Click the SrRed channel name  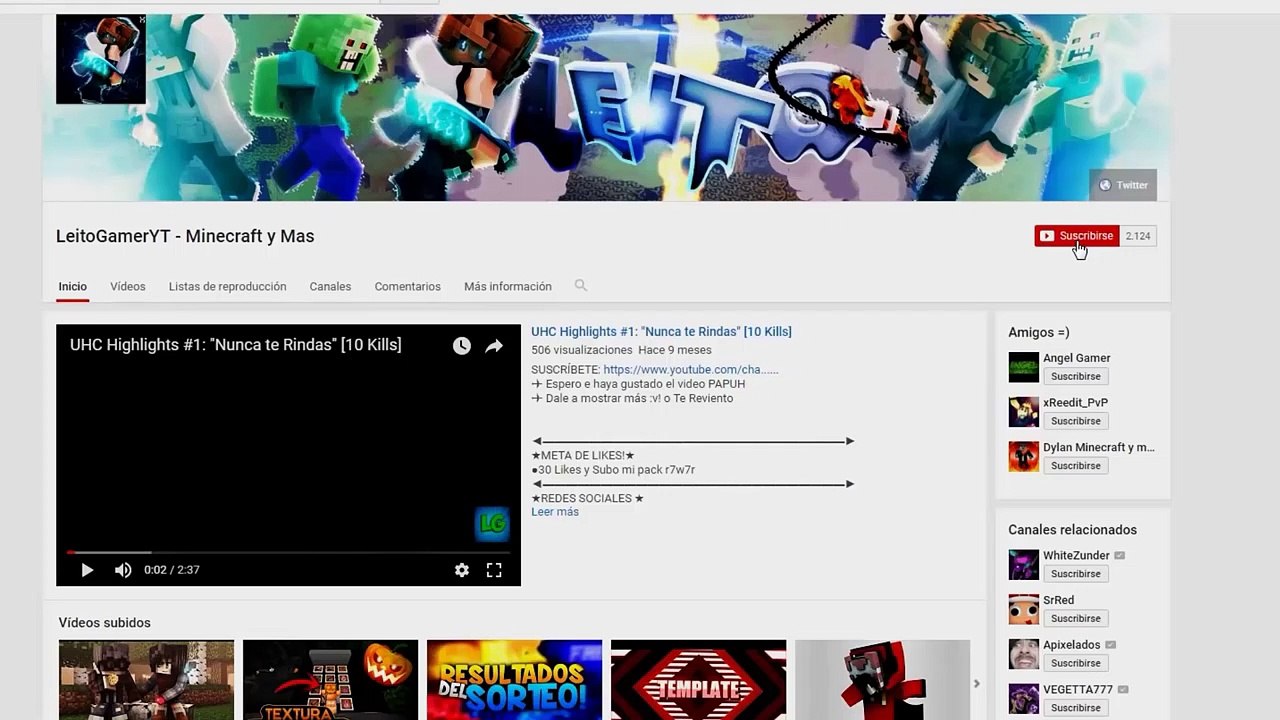[x=1058, y=600]
